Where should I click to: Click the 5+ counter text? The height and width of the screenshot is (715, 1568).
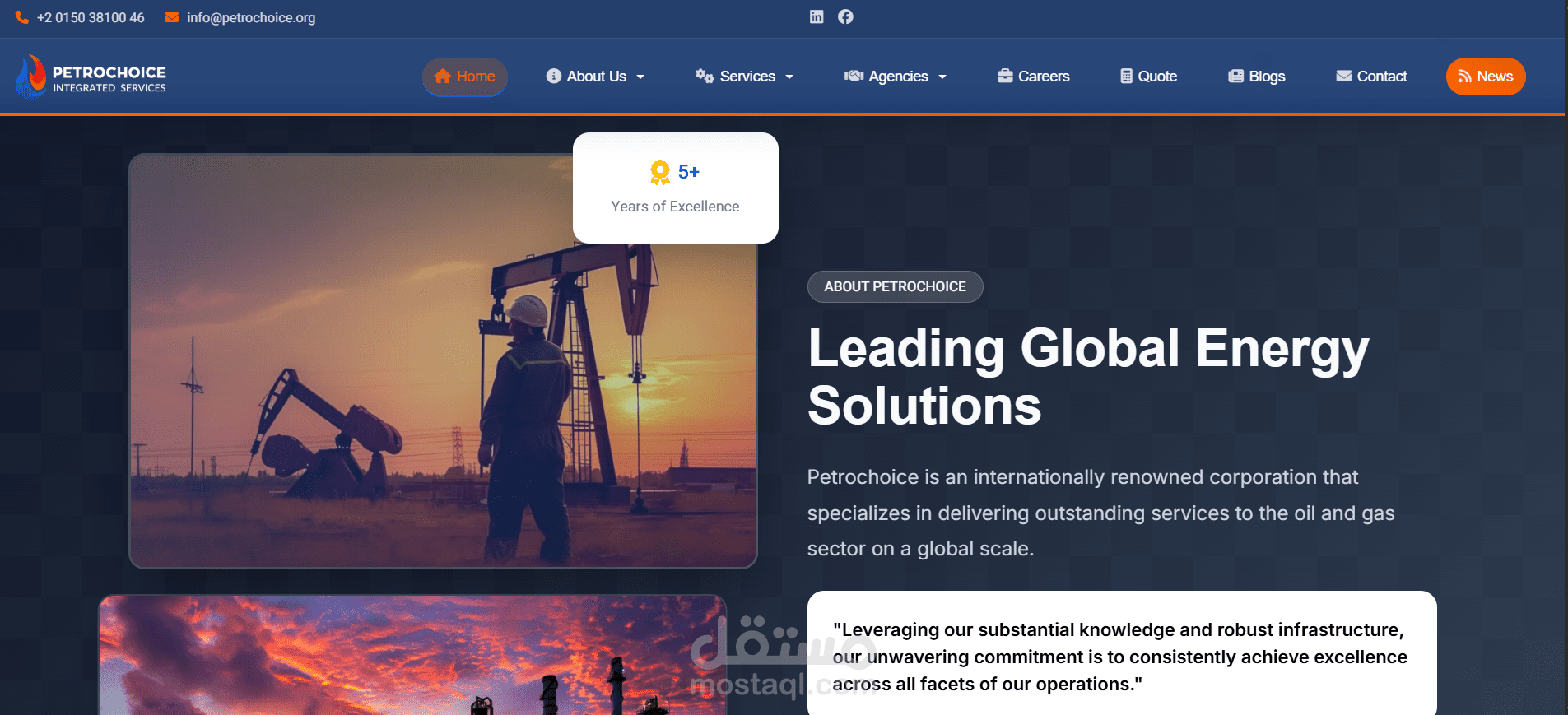coord(689,172)
